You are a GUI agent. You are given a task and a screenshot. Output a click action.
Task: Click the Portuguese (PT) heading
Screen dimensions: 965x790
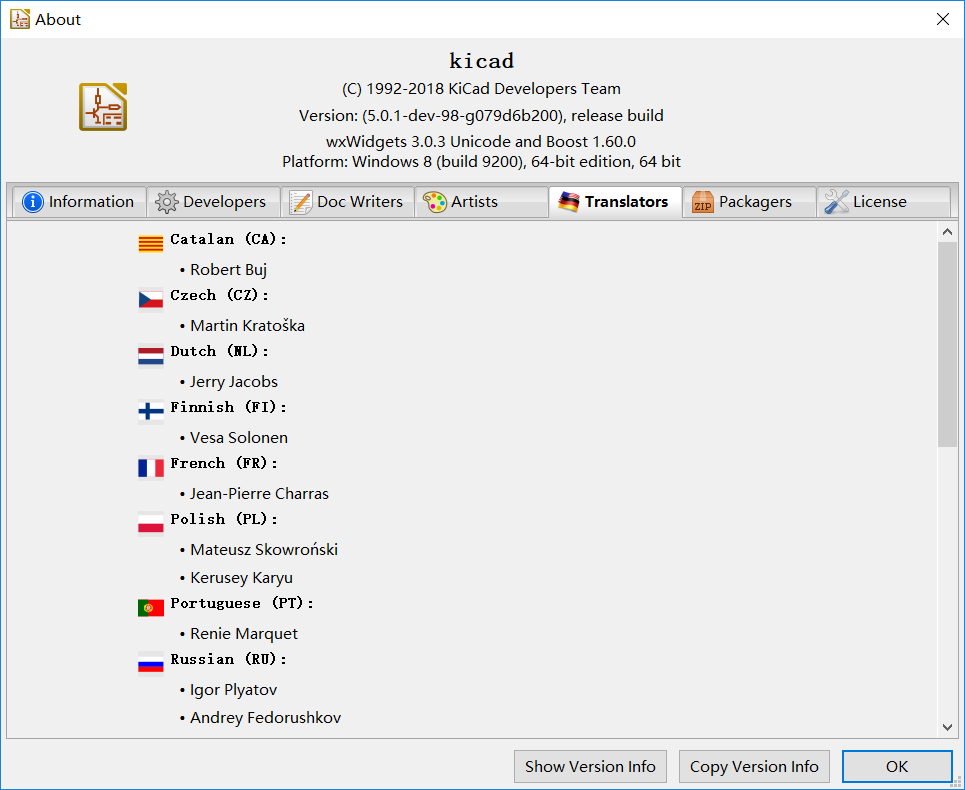pyautogui.click(x=242, y=604)
